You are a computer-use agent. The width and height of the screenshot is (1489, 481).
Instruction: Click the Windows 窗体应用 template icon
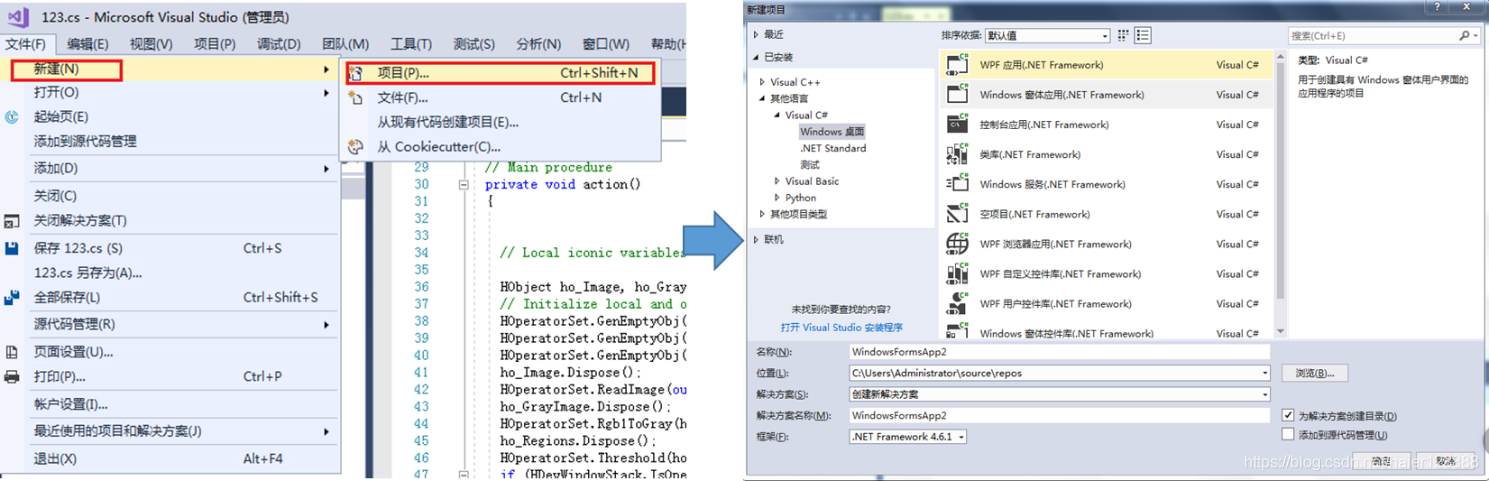pyautogui.click(x=957, y=95)
